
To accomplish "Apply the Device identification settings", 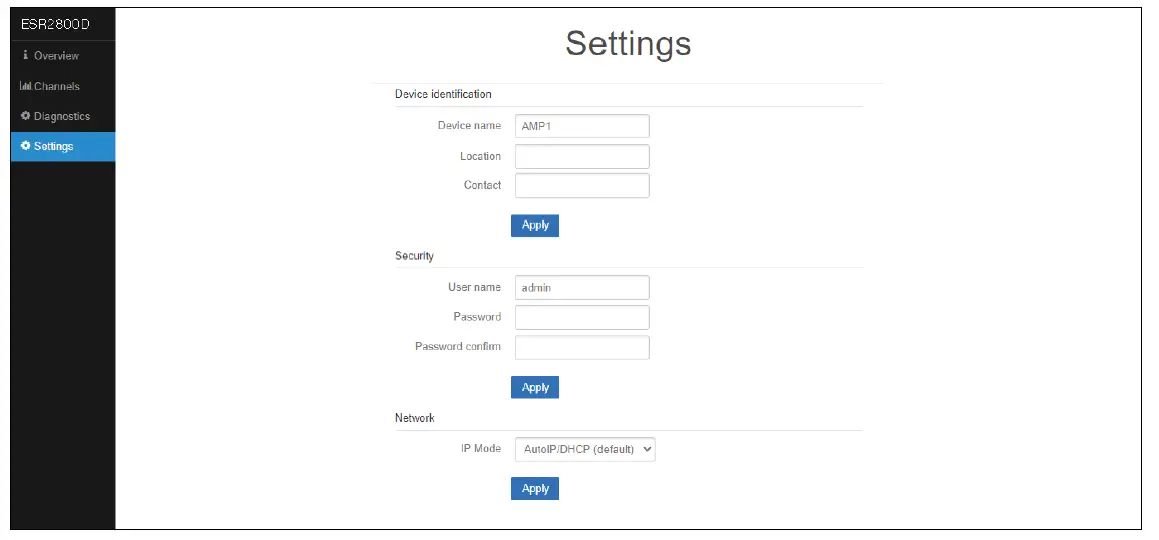I will pyautogui.click(x=535, y=226).
